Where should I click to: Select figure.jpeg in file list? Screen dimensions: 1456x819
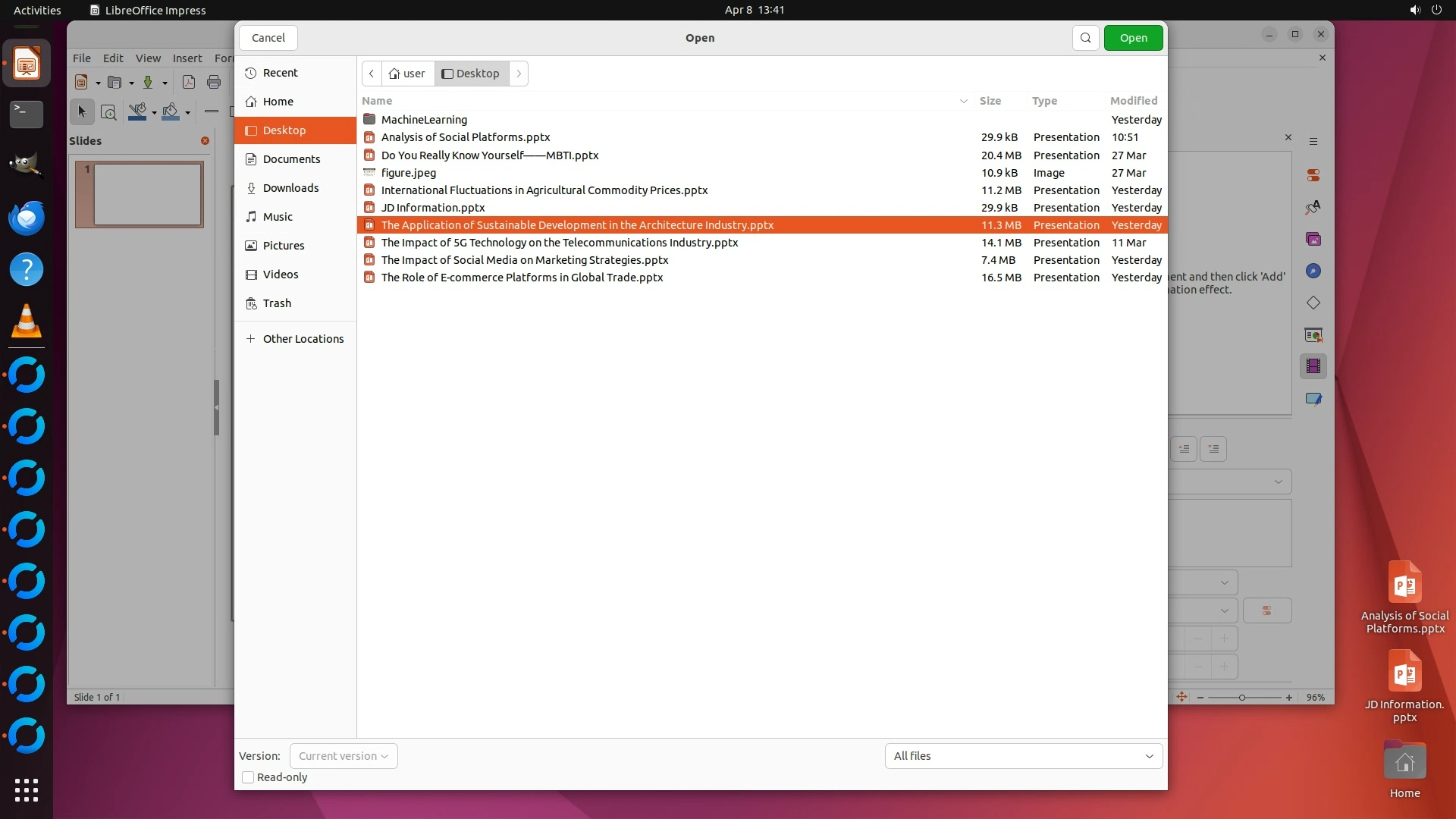coord(409,173)
